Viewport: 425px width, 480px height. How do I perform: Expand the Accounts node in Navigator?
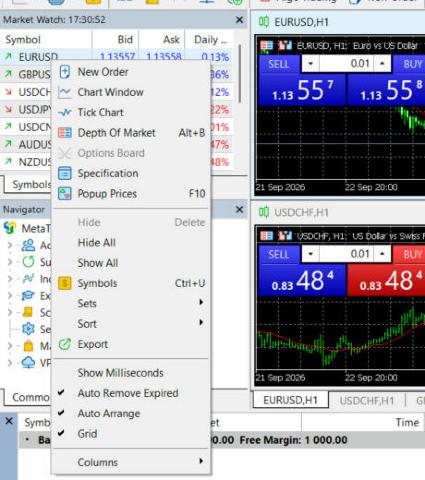tap(10, 245)
